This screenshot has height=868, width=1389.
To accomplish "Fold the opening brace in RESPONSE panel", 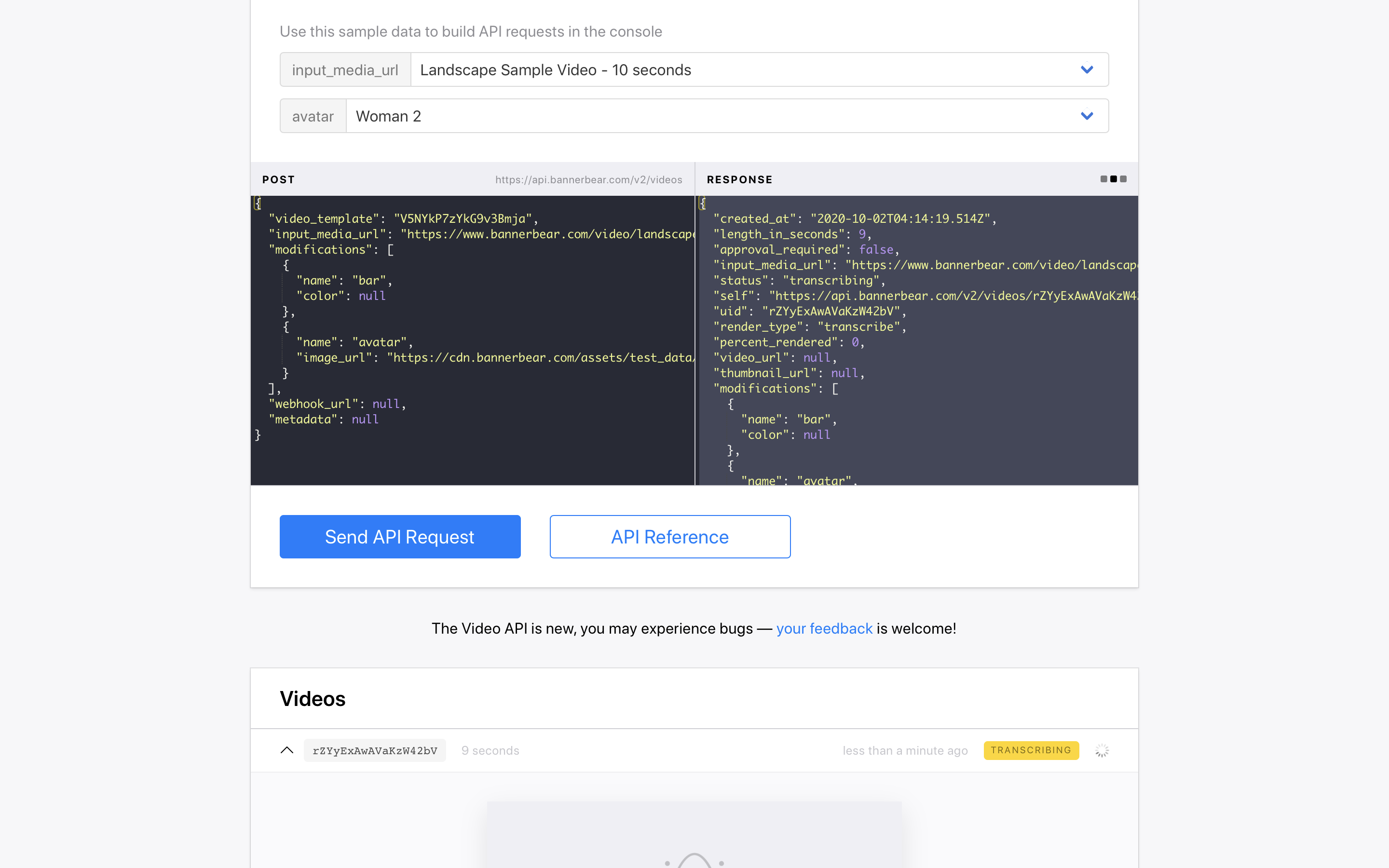I will click(701, 203).
